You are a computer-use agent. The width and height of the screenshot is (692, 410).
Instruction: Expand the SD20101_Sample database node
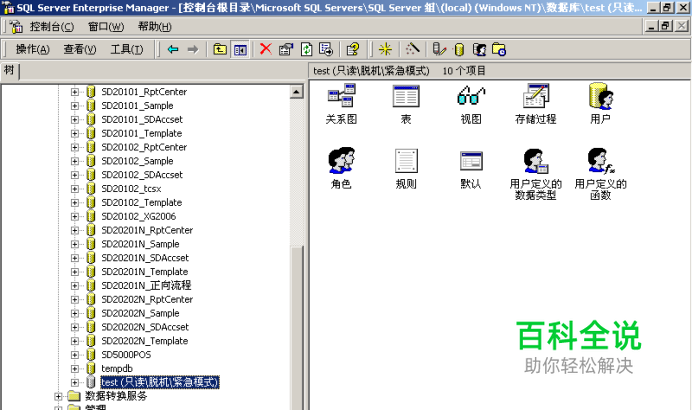75,106
